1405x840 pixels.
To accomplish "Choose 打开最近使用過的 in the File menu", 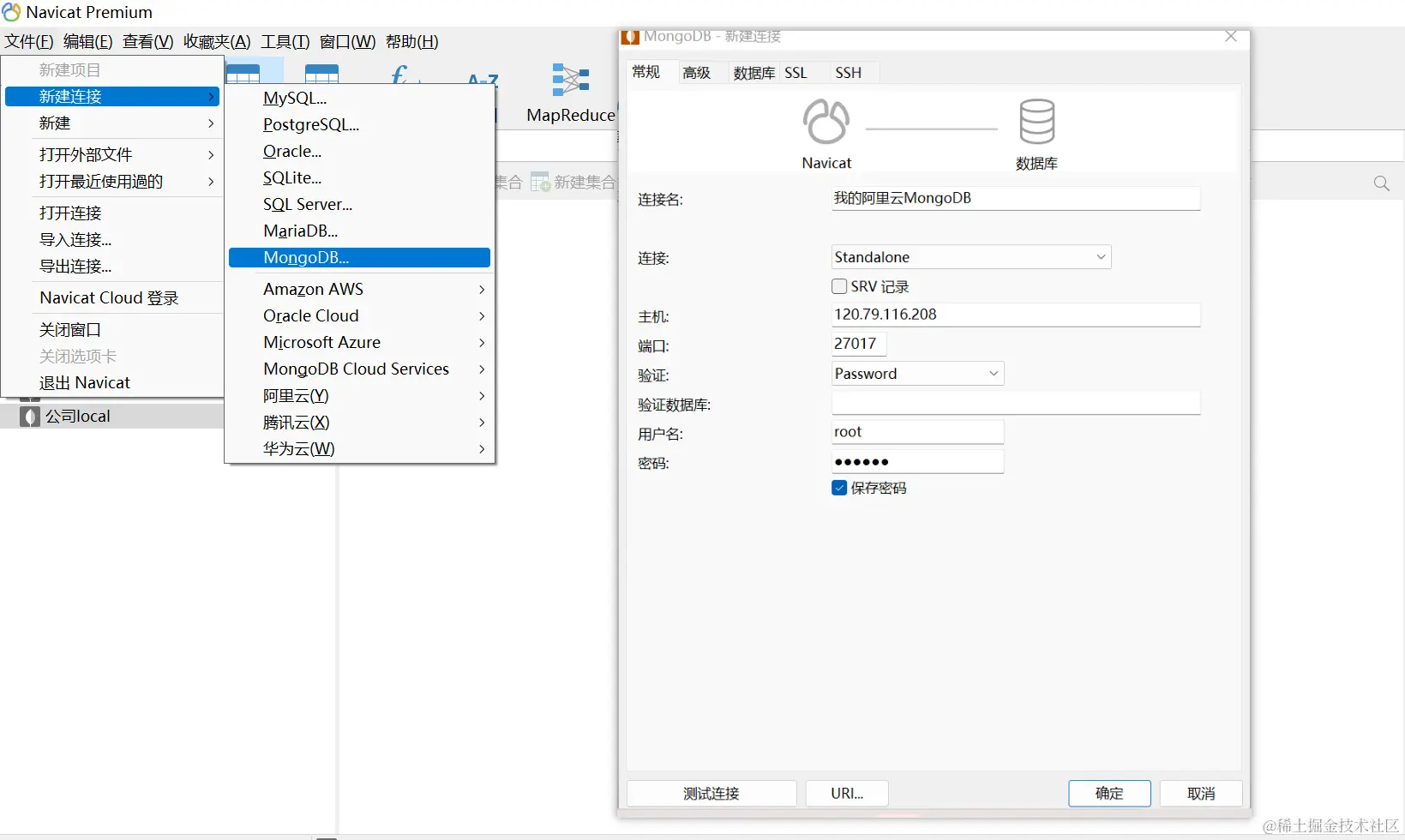I will (112, 182).
